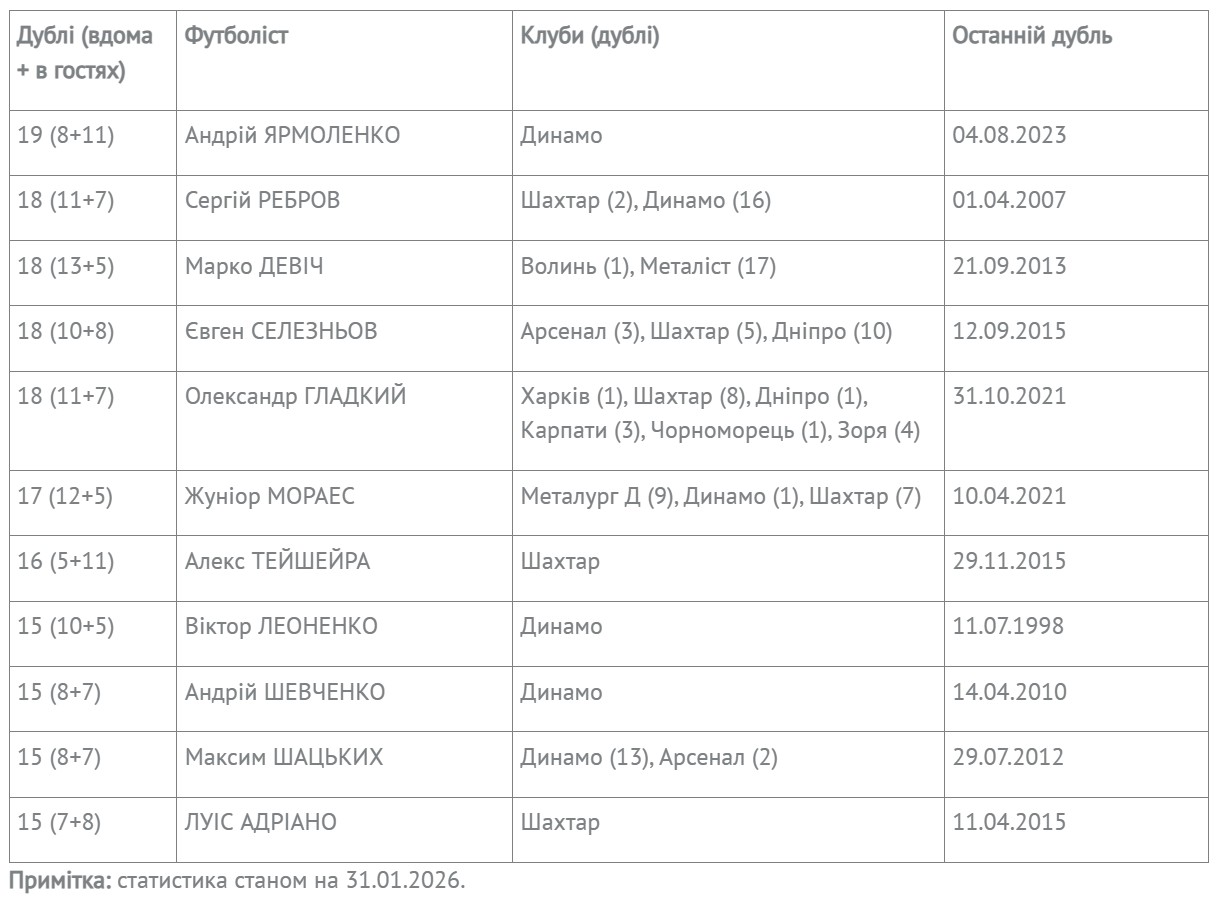1219x897 pixels.
Task: Click Максим ШАЦЬКИХ's name
Action: [284, 757]
